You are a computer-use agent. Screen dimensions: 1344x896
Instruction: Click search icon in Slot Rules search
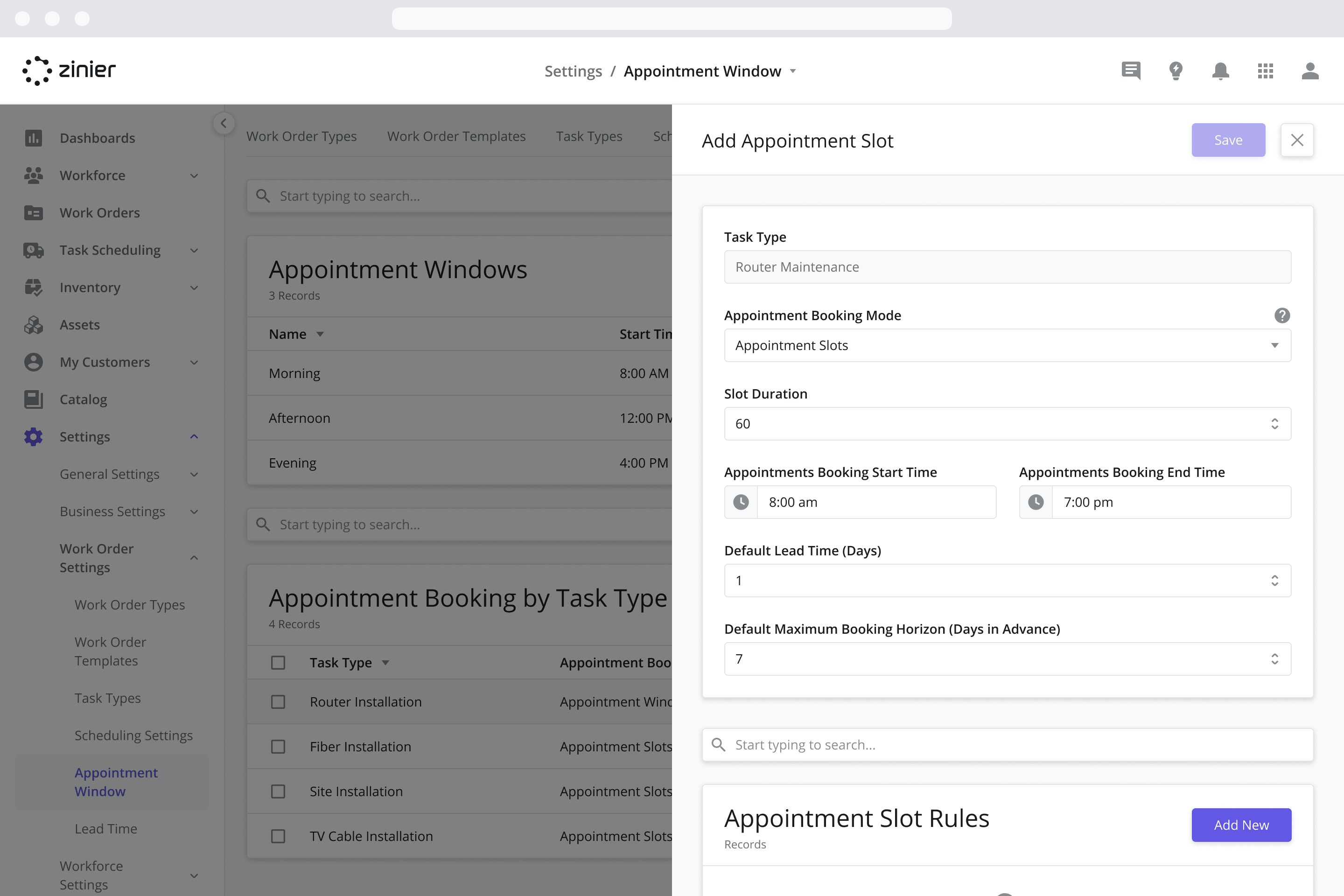(718, 745)
